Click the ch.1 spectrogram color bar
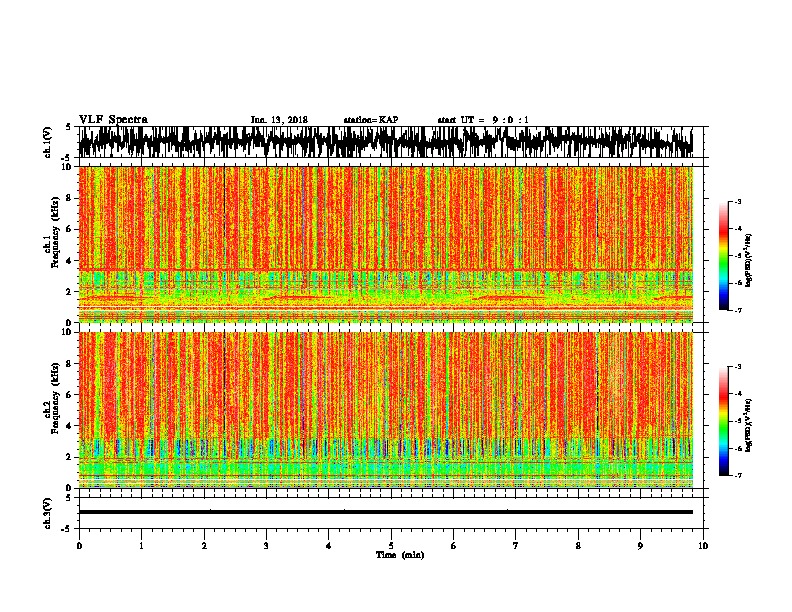Viewport: 792px width, 612px height. 724,256
